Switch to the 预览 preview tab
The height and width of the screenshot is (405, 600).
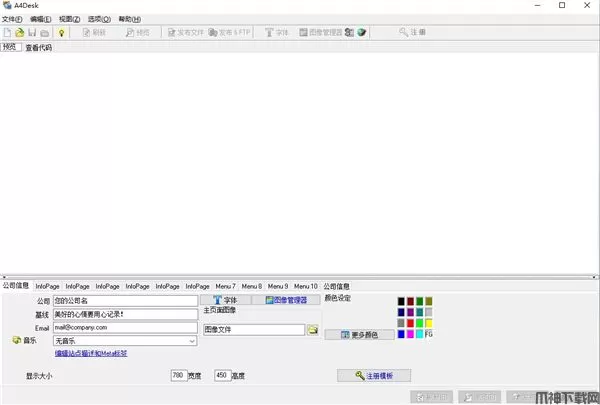point(10,47)
